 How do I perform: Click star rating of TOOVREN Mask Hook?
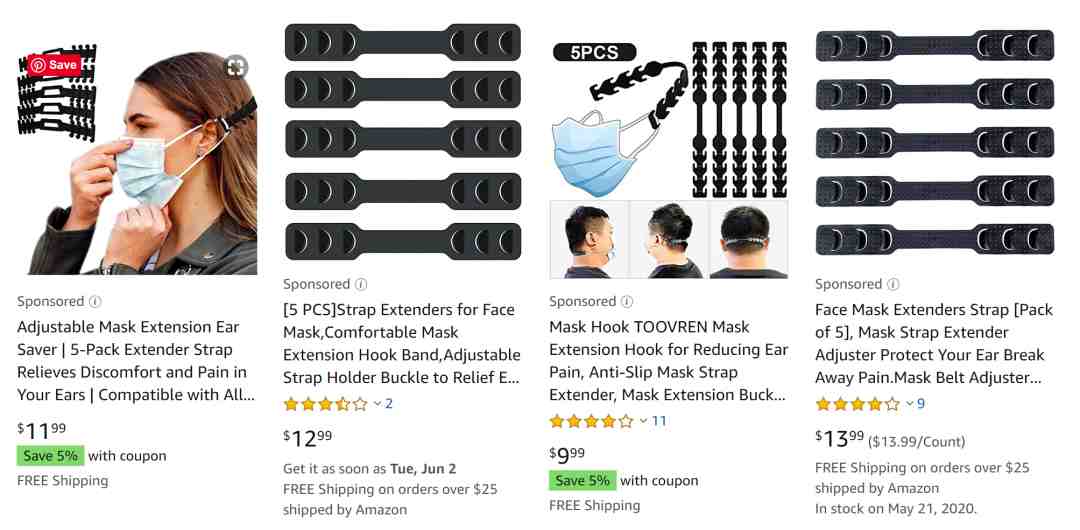click(x=592, y=421)
